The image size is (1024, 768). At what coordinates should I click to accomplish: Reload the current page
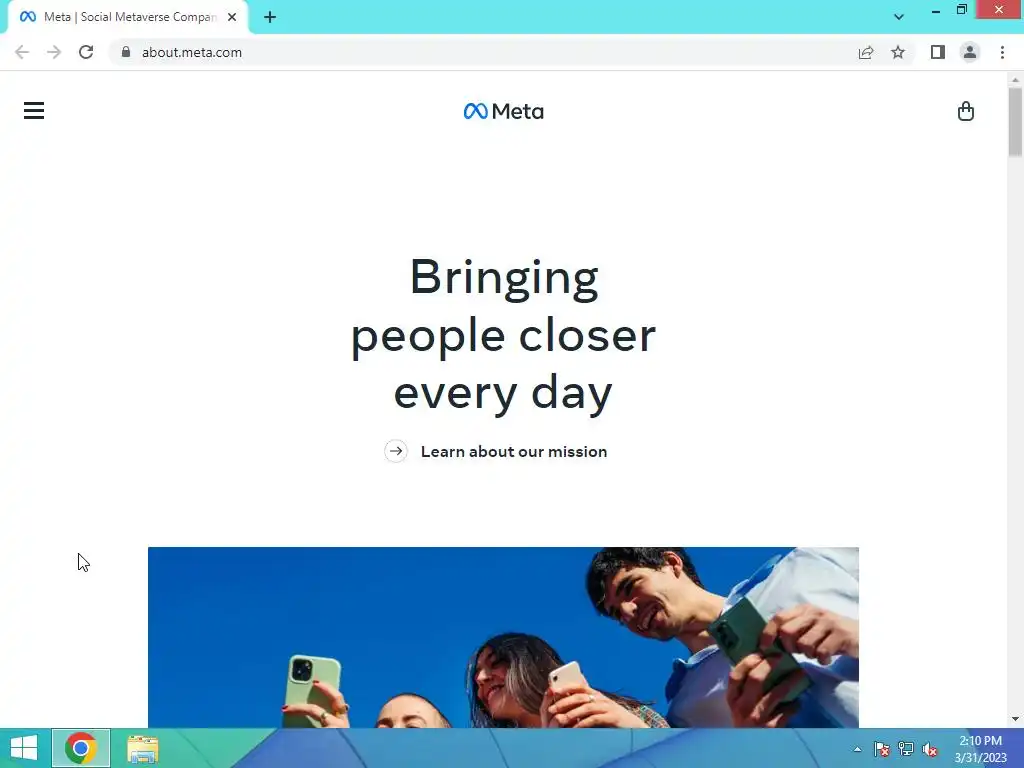pos(86,52)
